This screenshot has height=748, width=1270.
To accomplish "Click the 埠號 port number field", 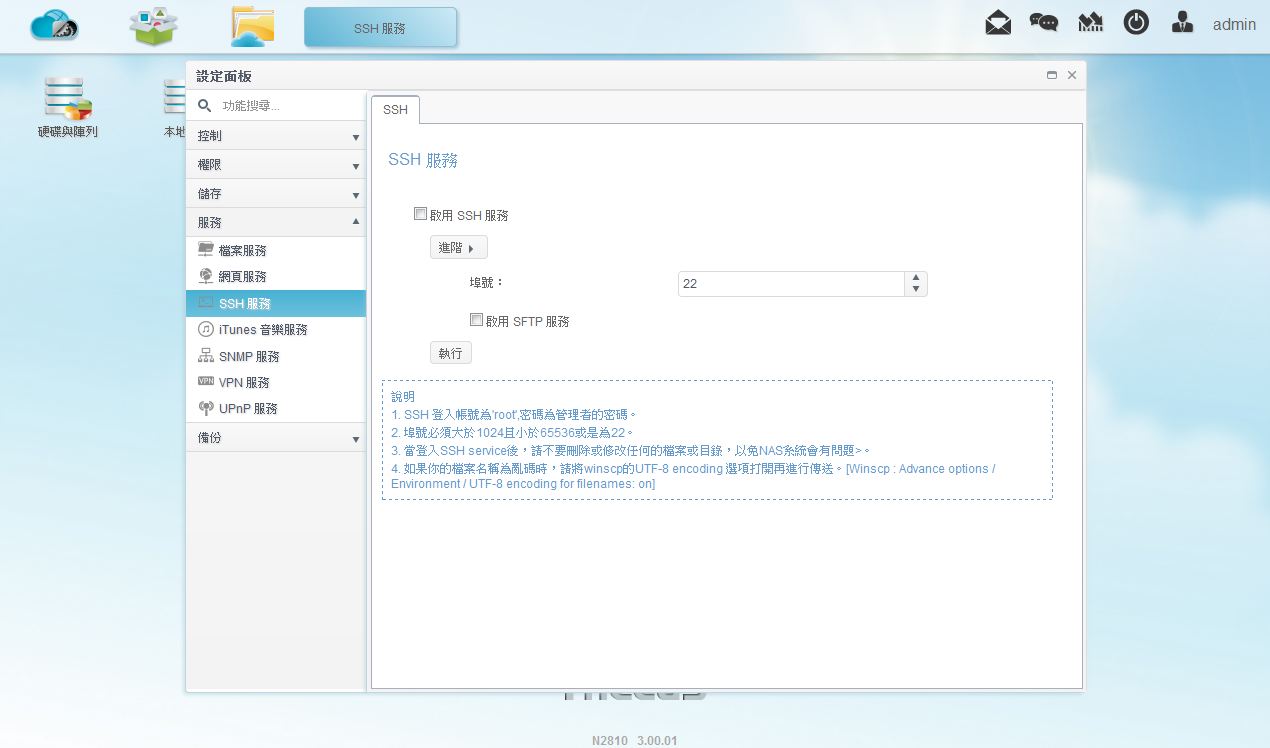I will tap(791, 284).
